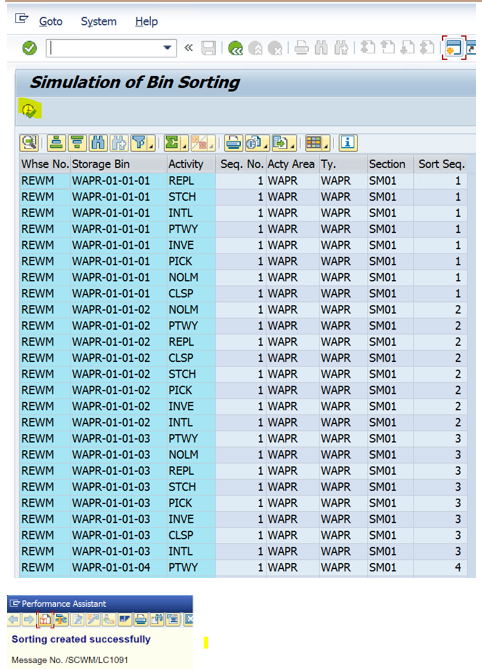Viewport: 482px width, 669px height.
Task: Sort the table in descending order
Action: [78, 143]
